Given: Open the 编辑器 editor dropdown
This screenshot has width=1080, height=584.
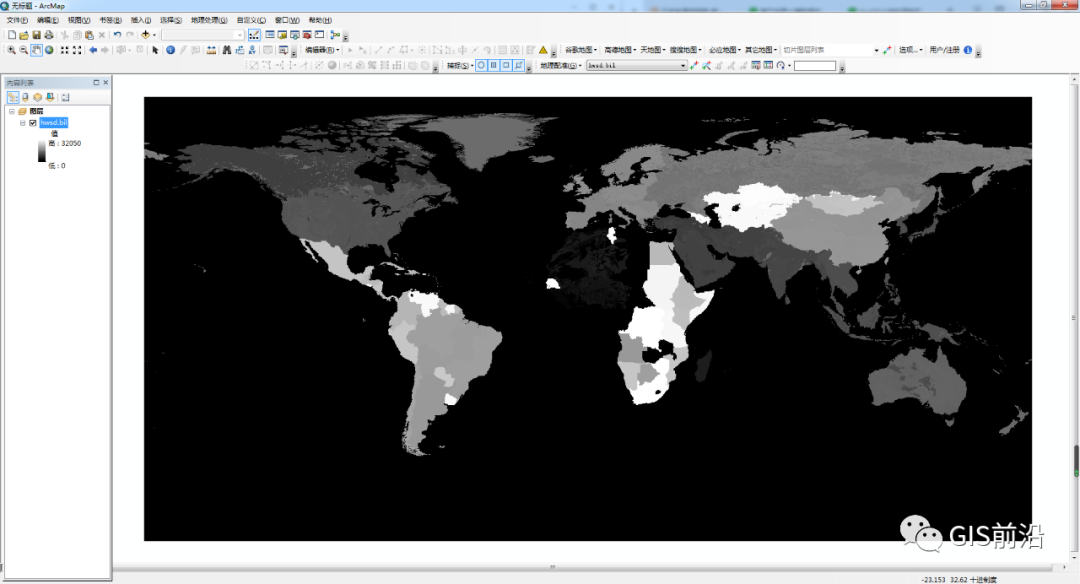Looking at the screenshot, I should [x=322, y=50].
